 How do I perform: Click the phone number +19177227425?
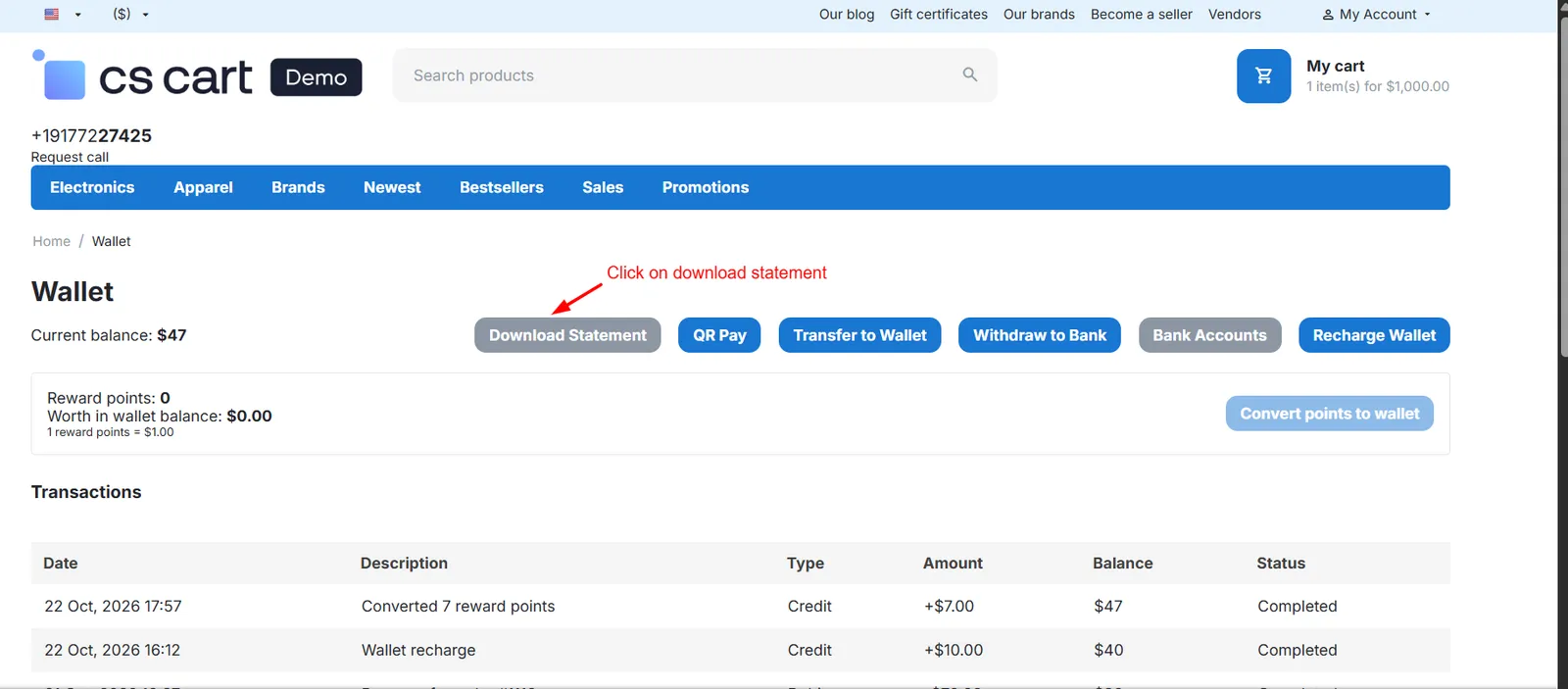[x=91, y=135]
